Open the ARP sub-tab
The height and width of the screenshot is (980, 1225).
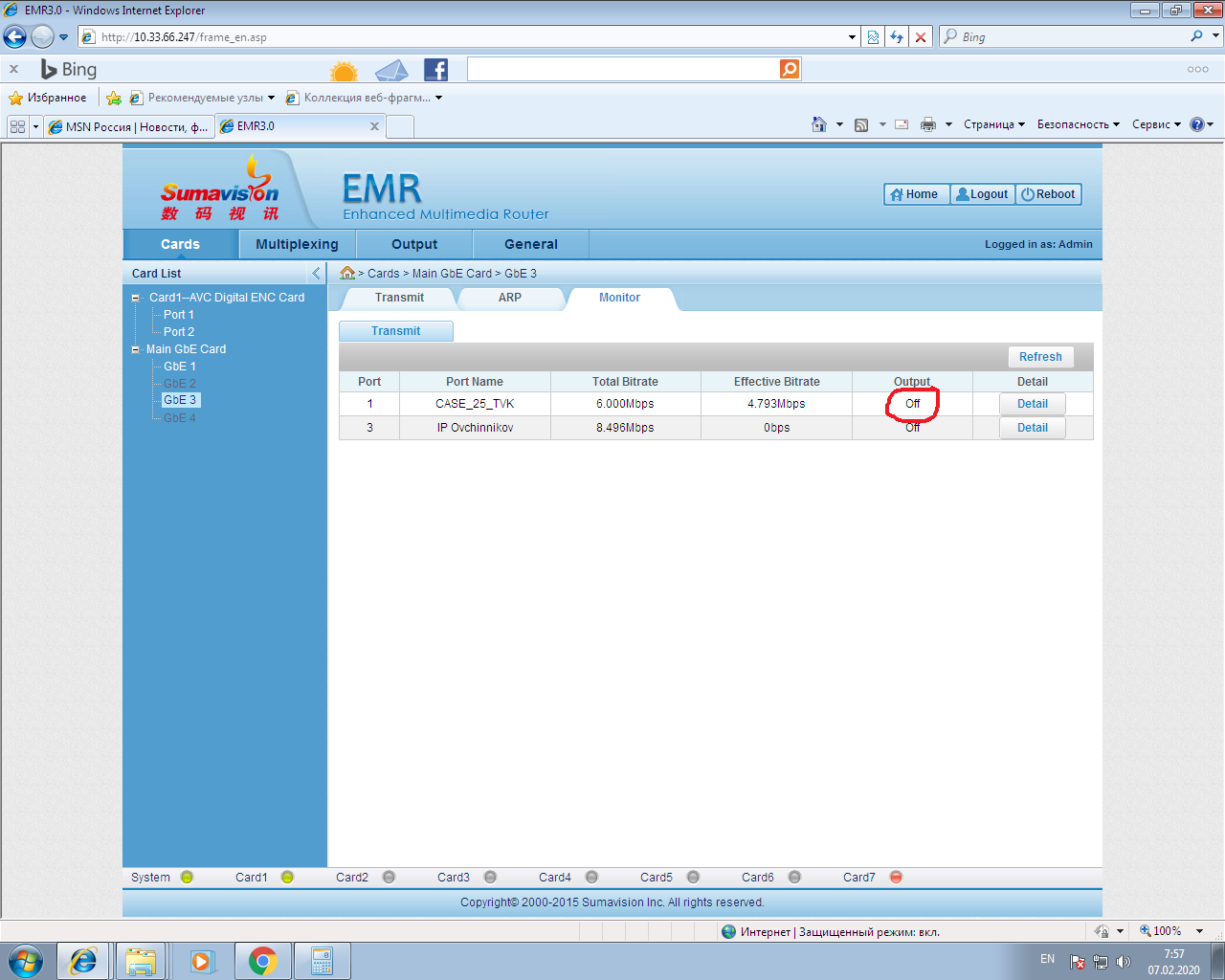pyautogui.click(x=510, y=298)
